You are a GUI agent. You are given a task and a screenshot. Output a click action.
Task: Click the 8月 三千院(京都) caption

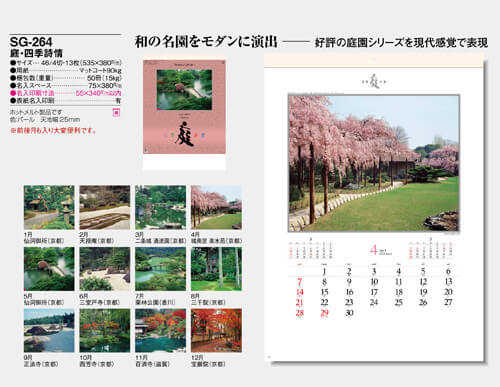pos(208,299)
